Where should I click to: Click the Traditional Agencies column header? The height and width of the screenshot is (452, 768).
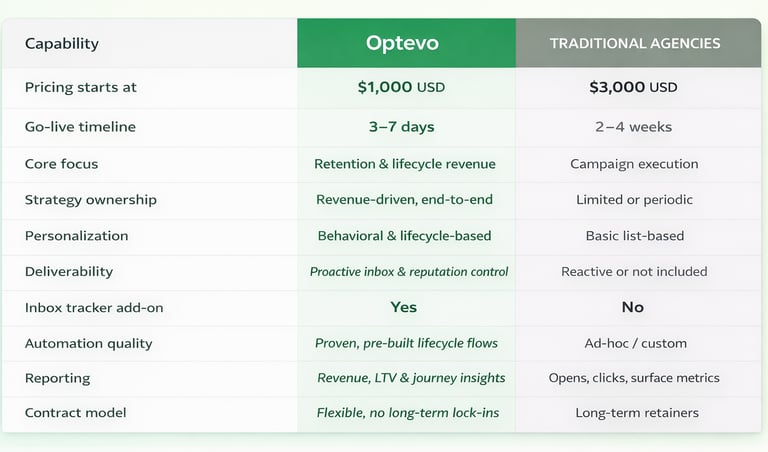pyautogui.click(x=634, y=43)
